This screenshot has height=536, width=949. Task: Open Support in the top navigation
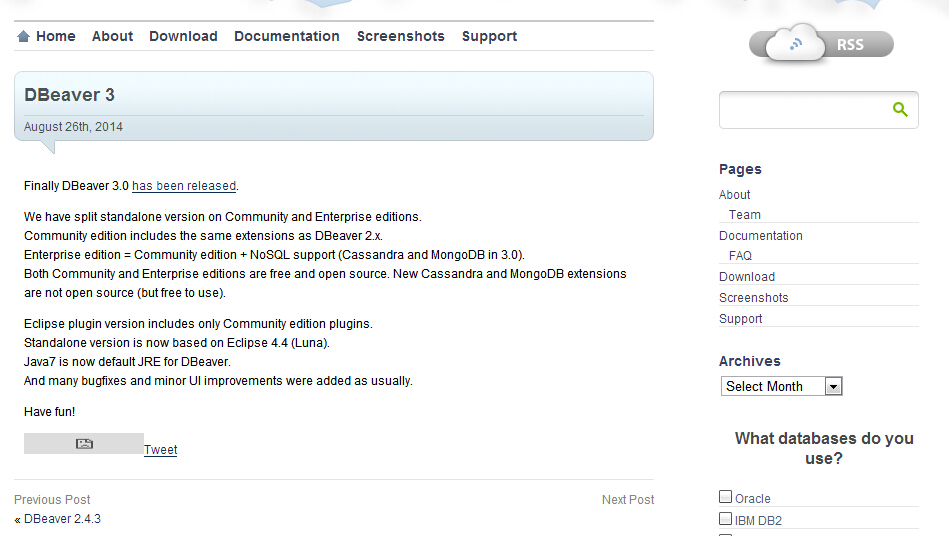pos(489,36)
